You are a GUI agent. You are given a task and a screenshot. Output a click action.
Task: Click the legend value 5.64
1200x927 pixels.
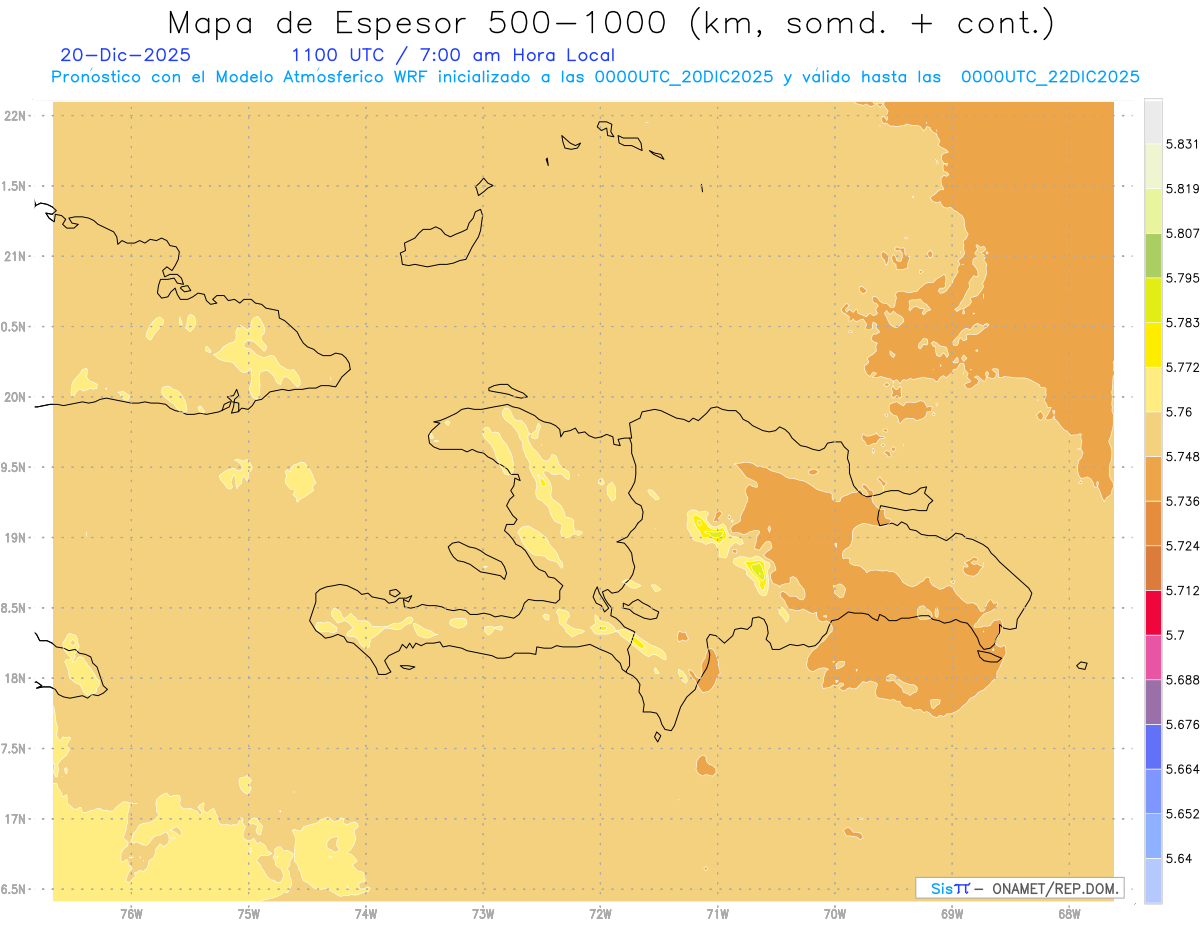pos(1178,858)
